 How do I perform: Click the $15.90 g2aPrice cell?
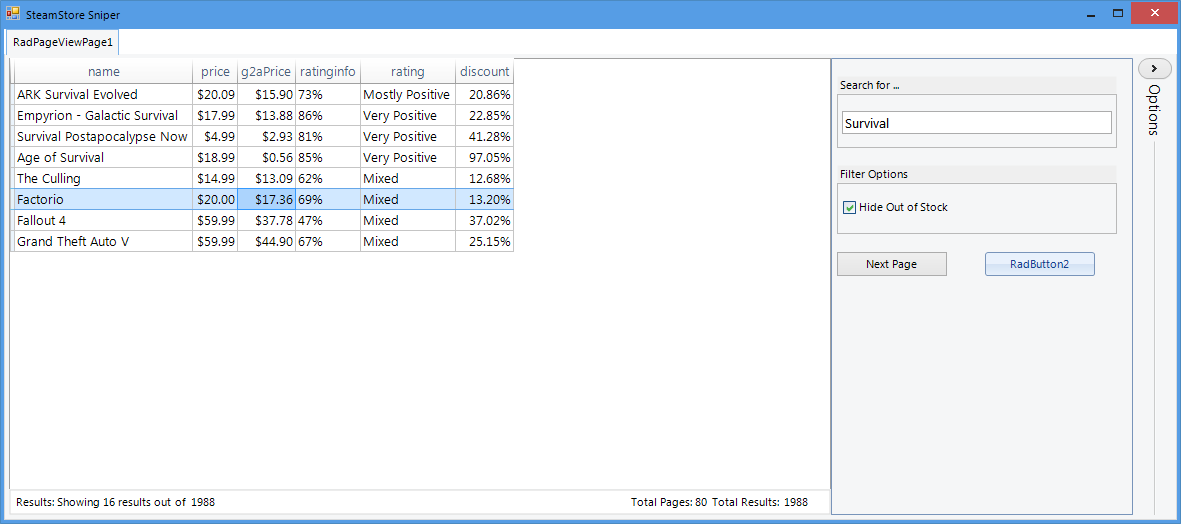pyautogui.click(x=267, y=94)
